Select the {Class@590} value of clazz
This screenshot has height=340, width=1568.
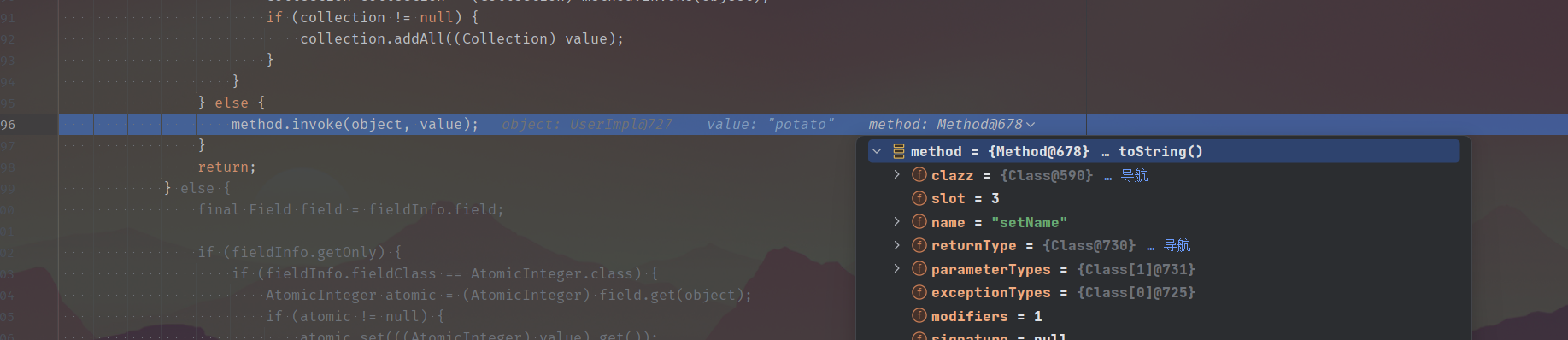pos(1046,175)
